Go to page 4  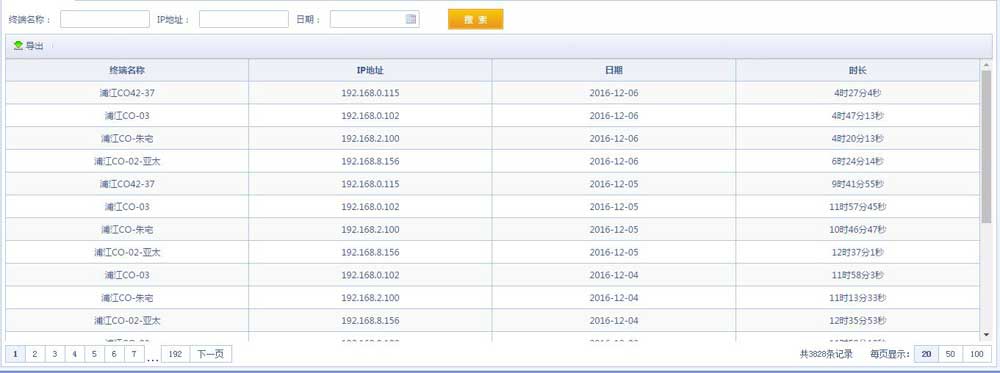coord(75,354)
